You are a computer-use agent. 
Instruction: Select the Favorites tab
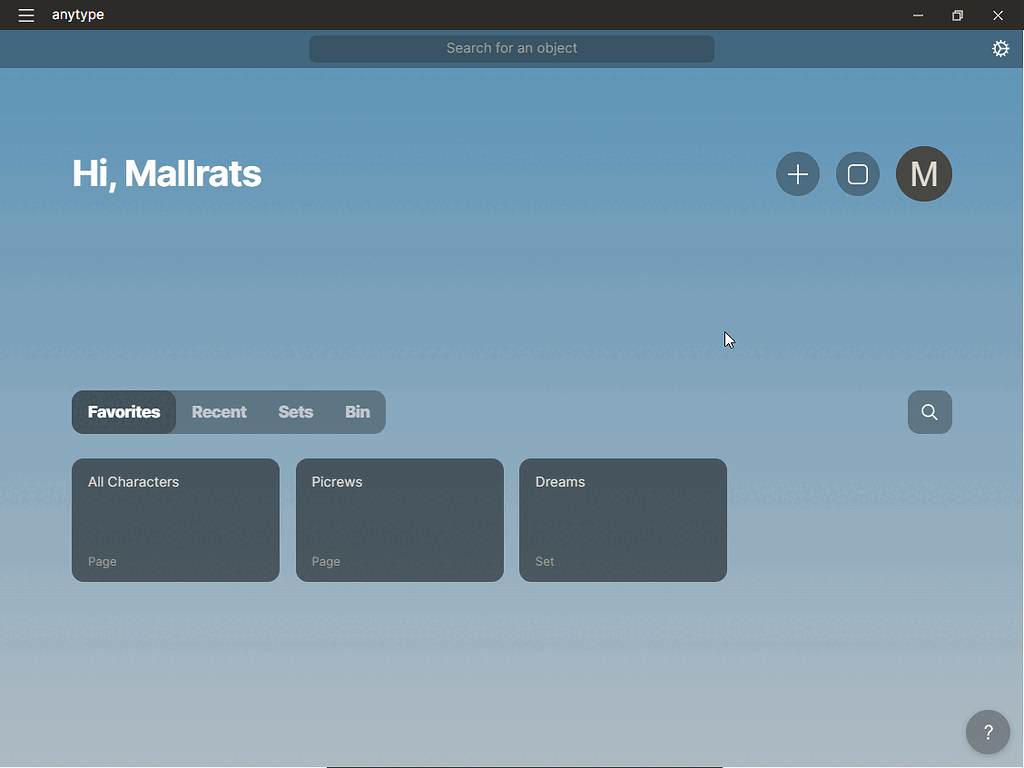124,412
